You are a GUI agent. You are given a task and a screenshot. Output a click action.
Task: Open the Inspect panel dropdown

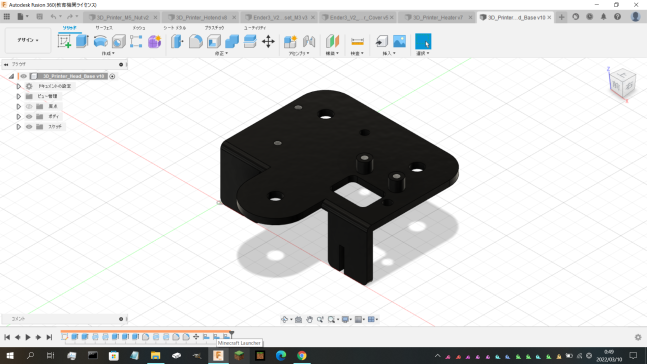tap(357, 54)
